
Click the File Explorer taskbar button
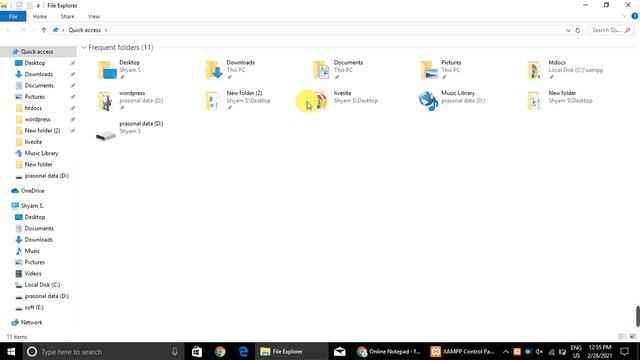[x=291, y=351]
